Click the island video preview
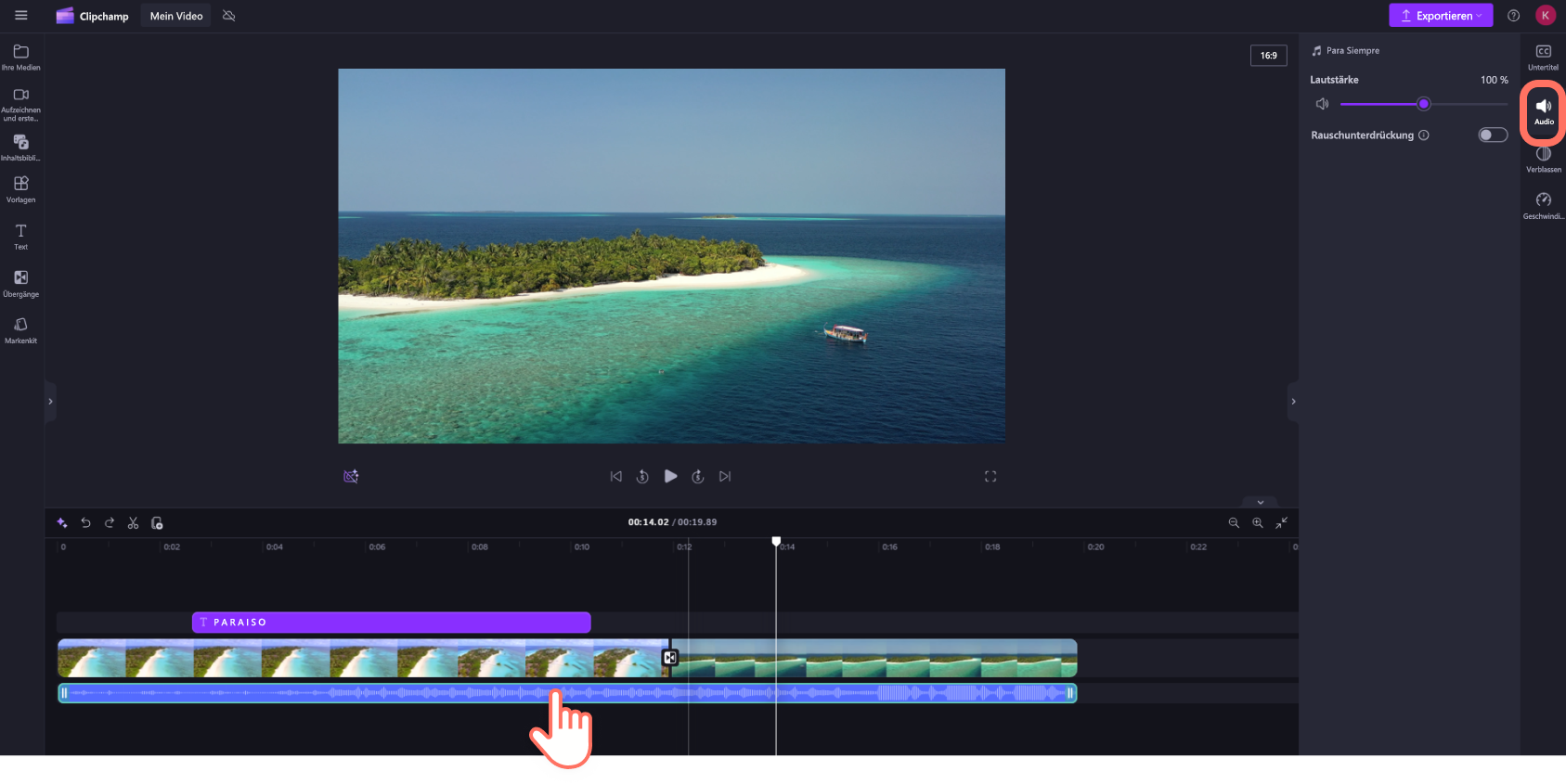The width and height of the screenshot is (1566, 784). (671, 256)
